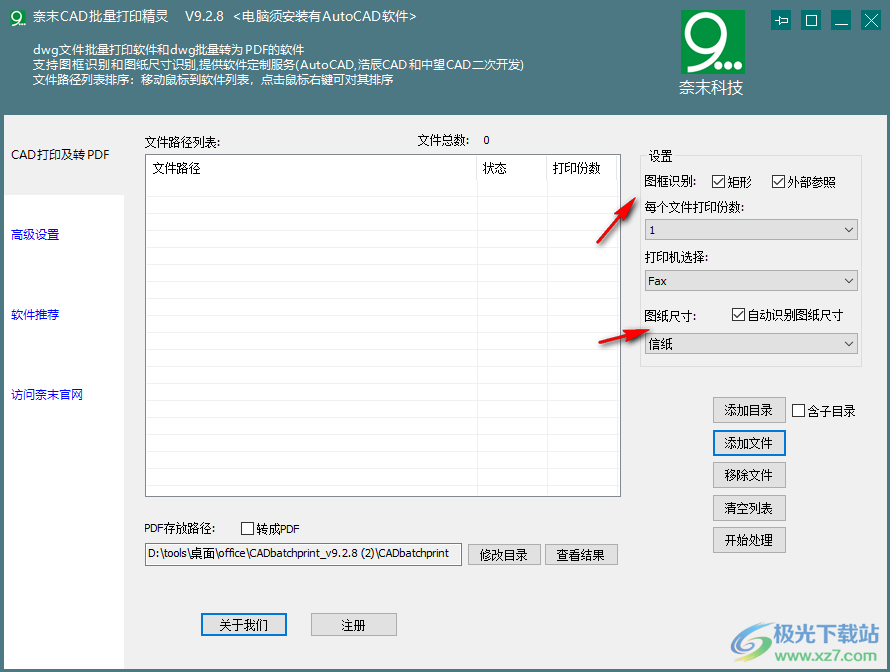Open the 访问奈末官网 link

click(x=47, y=394)
